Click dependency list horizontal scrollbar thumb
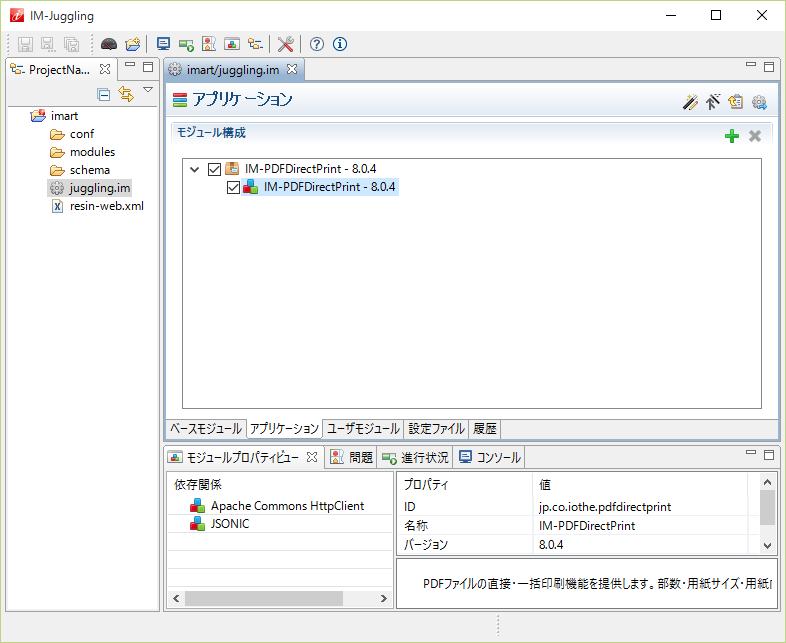786x643 pixels. (264, 598)
